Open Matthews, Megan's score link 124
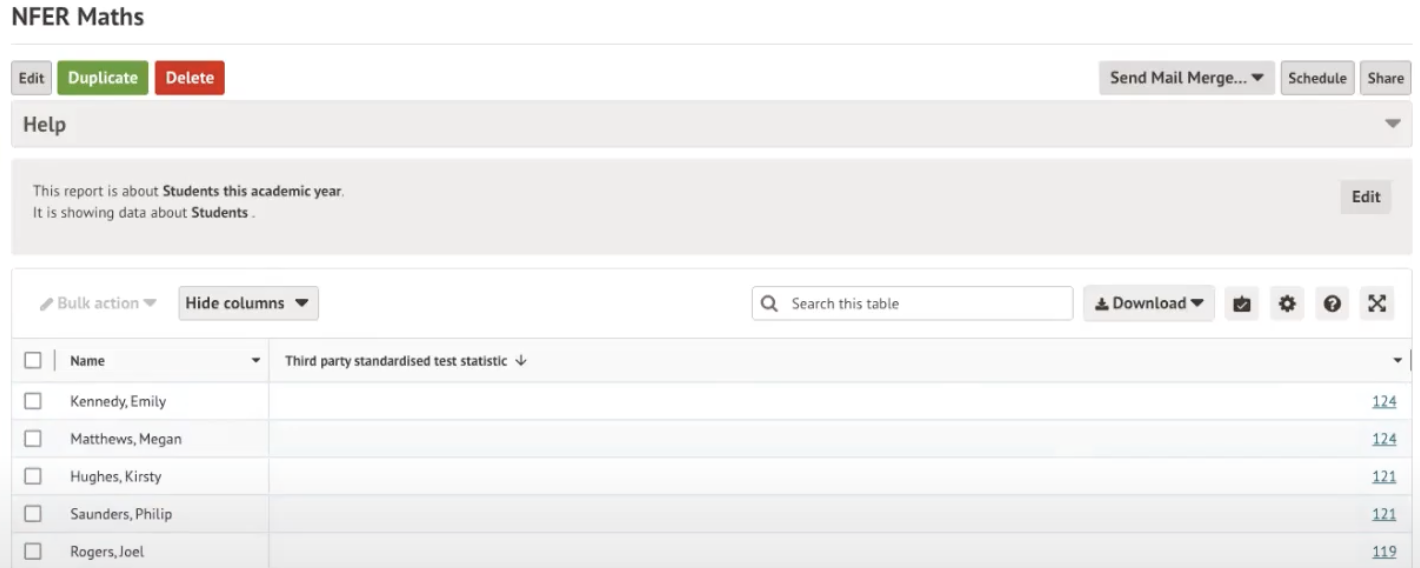Viewport: 1420px width, 568px height. point(1384,439)
